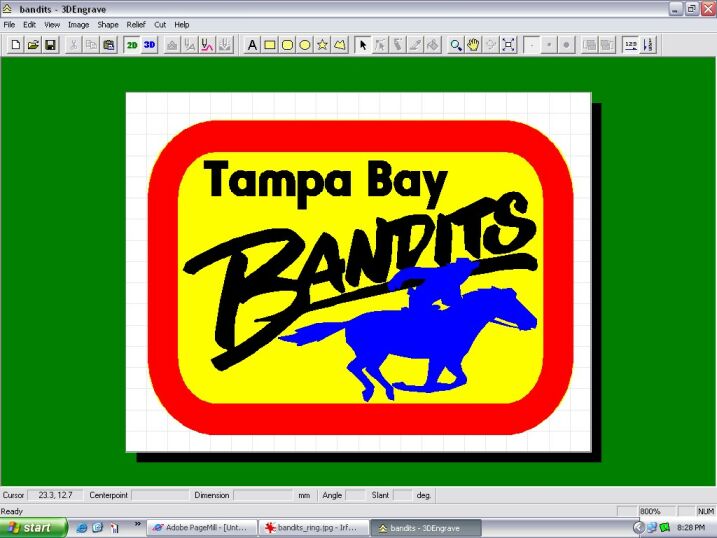Open the Image menu
The height and width of the screenshot is (538, 717).
(x=78, y=24)
